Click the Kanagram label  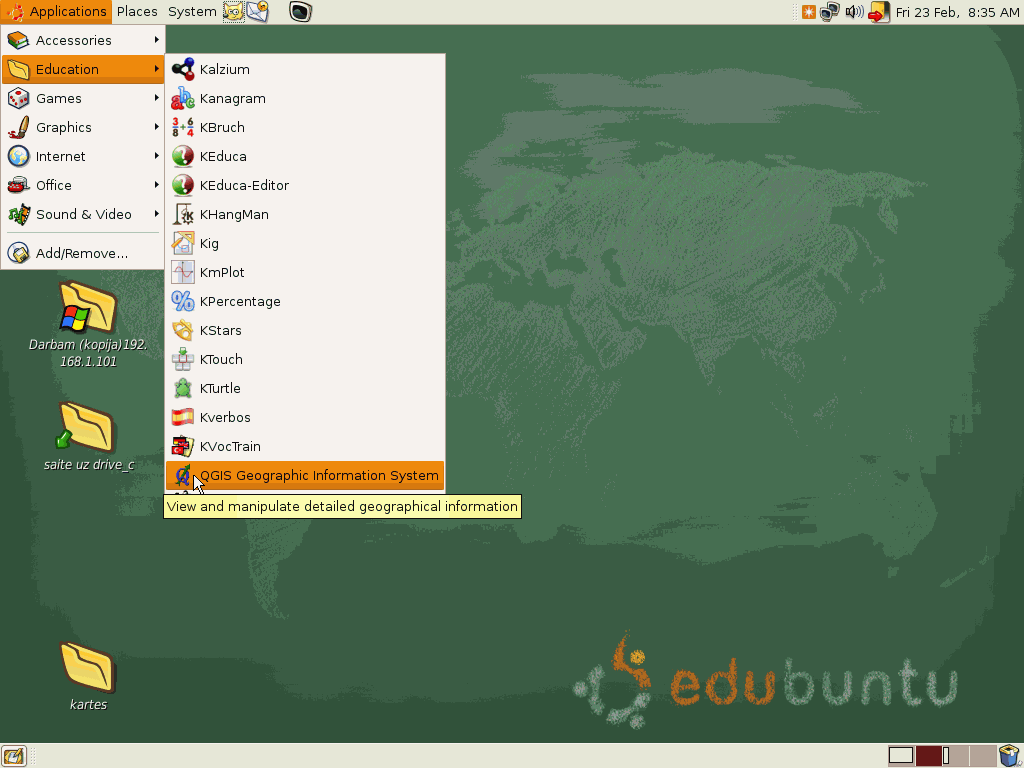tap(232, 99)
